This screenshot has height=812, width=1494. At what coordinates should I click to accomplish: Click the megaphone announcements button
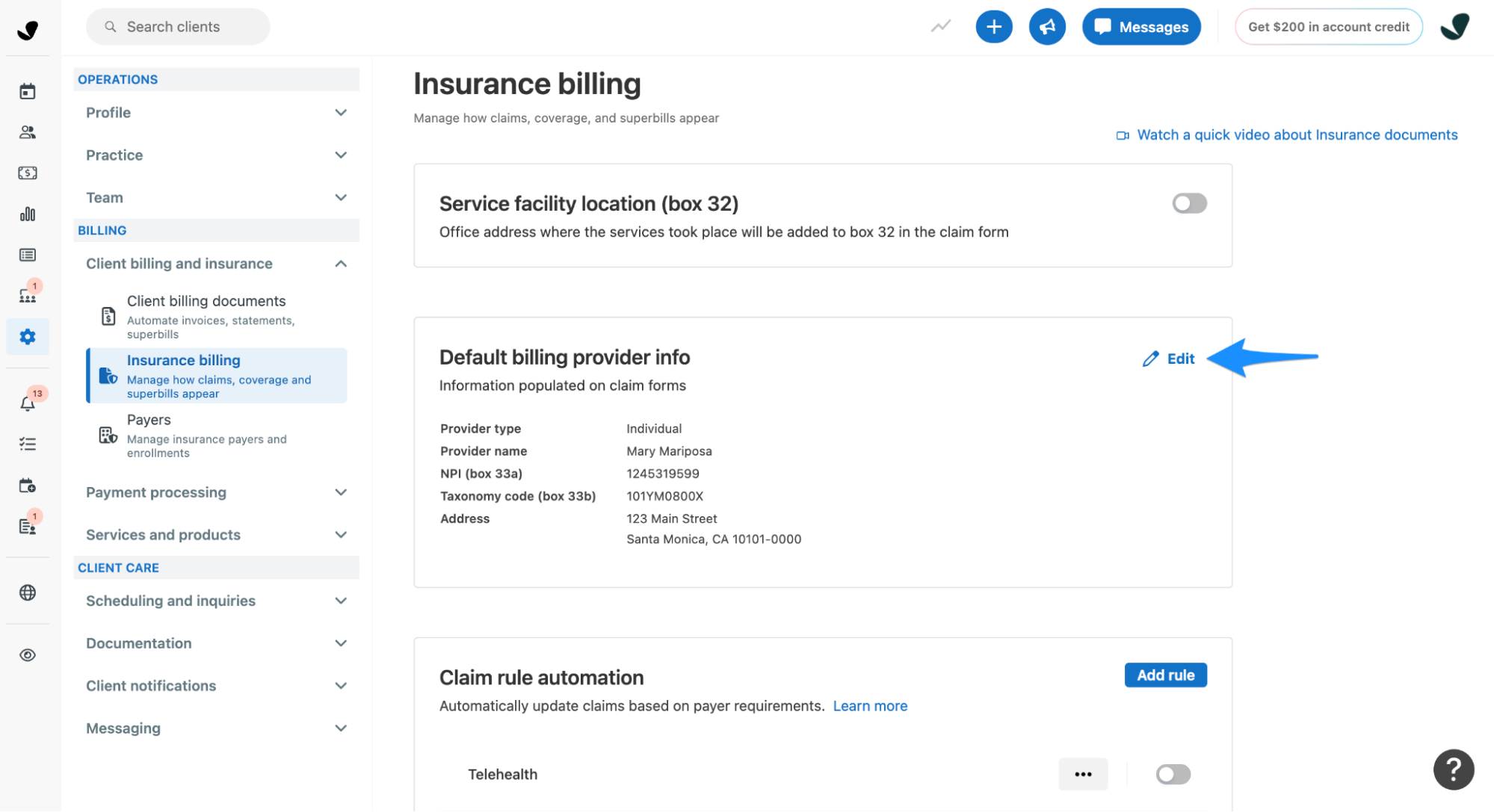click(1047, 27)
